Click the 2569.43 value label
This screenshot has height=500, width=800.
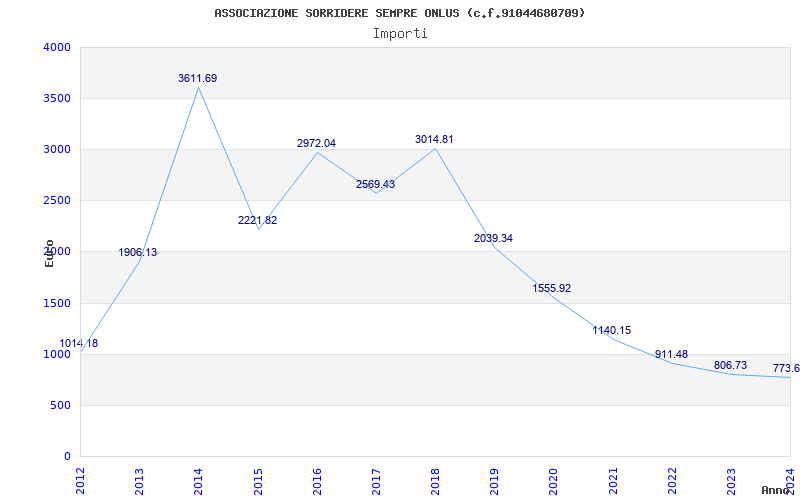pos(376,184)
